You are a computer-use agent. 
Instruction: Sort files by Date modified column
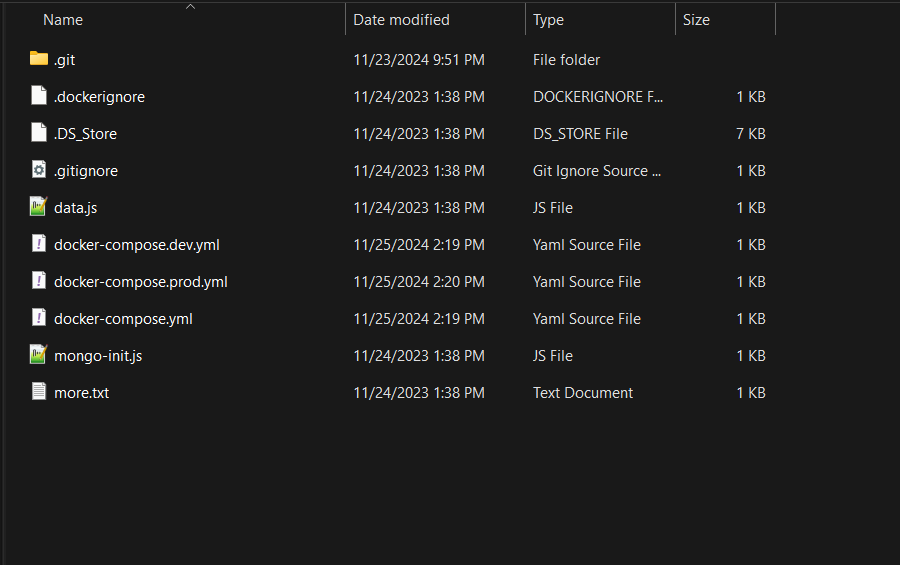pyautogui.click(x=401, y=20)
